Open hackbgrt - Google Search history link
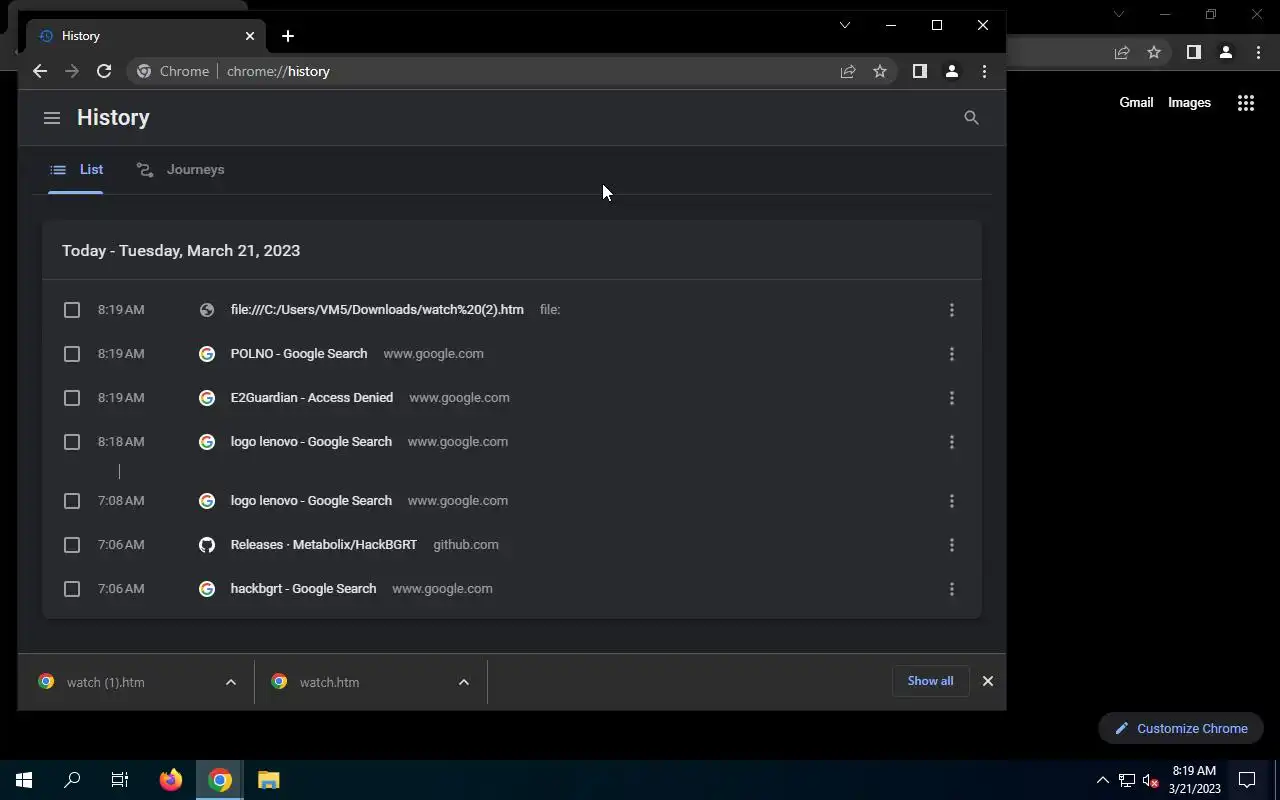 [x=303, y=589]
